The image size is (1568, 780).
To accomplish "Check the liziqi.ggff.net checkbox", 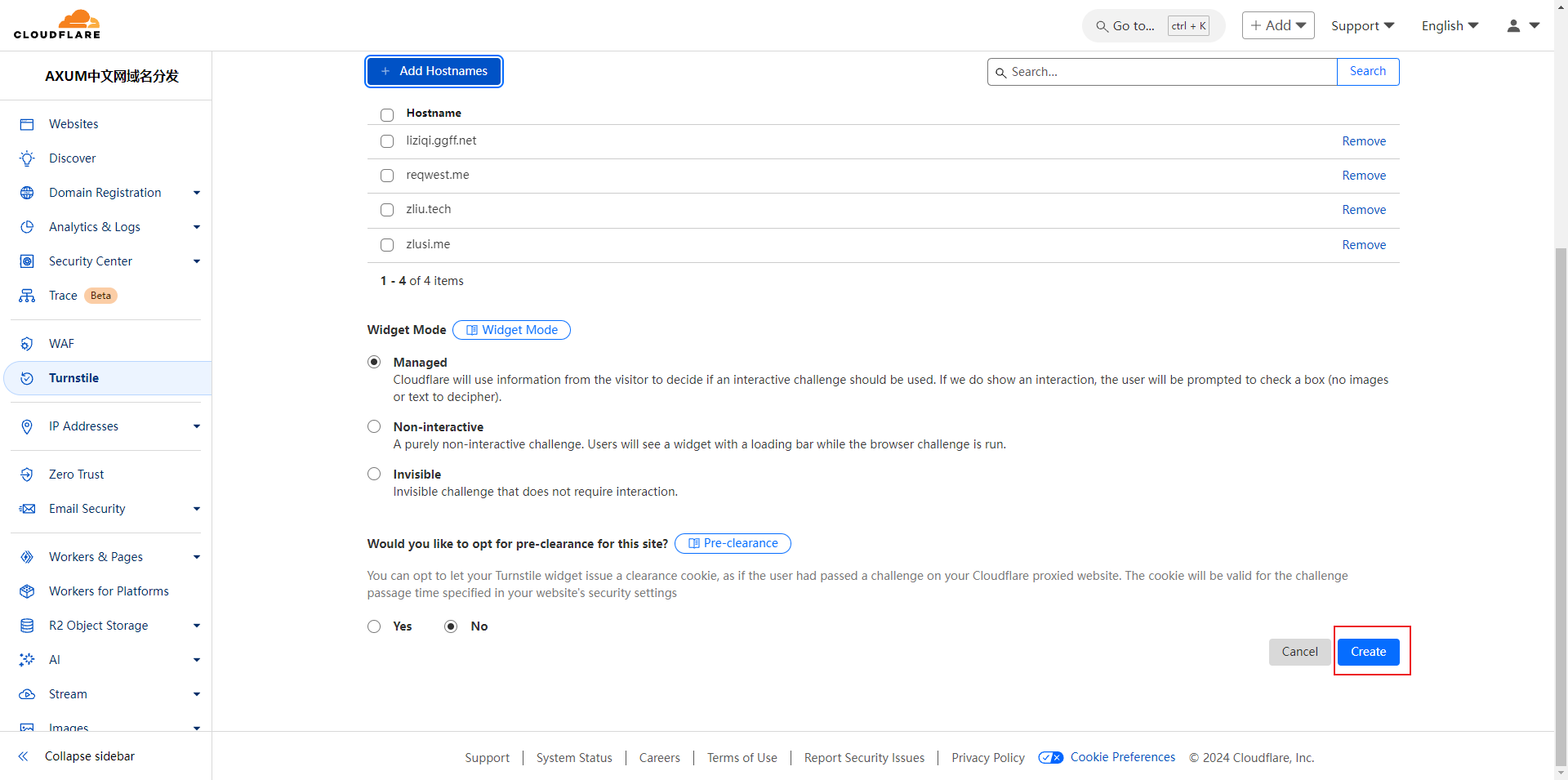I will click(387, 141).
